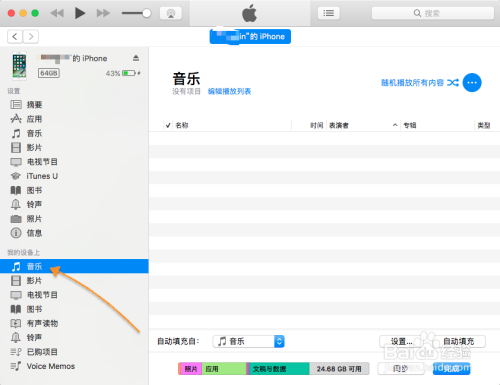Click the 自动填充 autofill button

tap(459, 341)
